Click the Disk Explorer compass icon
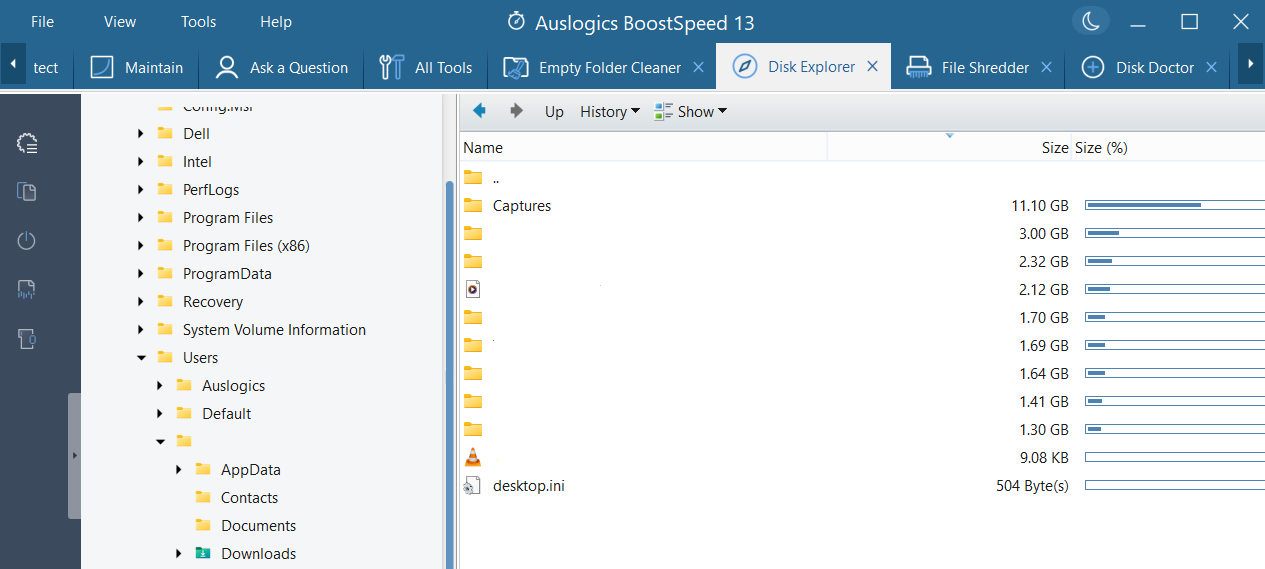 745,67
